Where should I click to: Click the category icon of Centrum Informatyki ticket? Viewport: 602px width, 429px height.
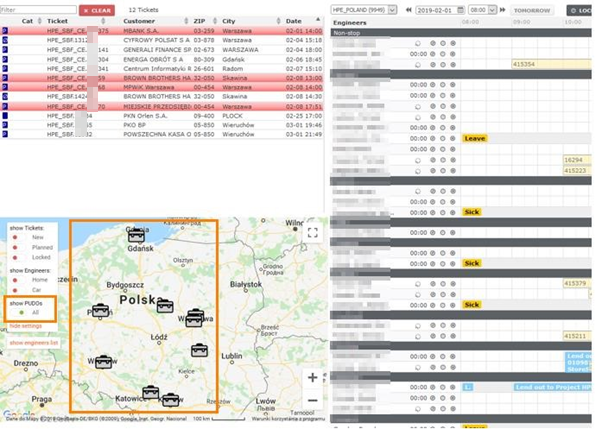(x=5, y=69)
